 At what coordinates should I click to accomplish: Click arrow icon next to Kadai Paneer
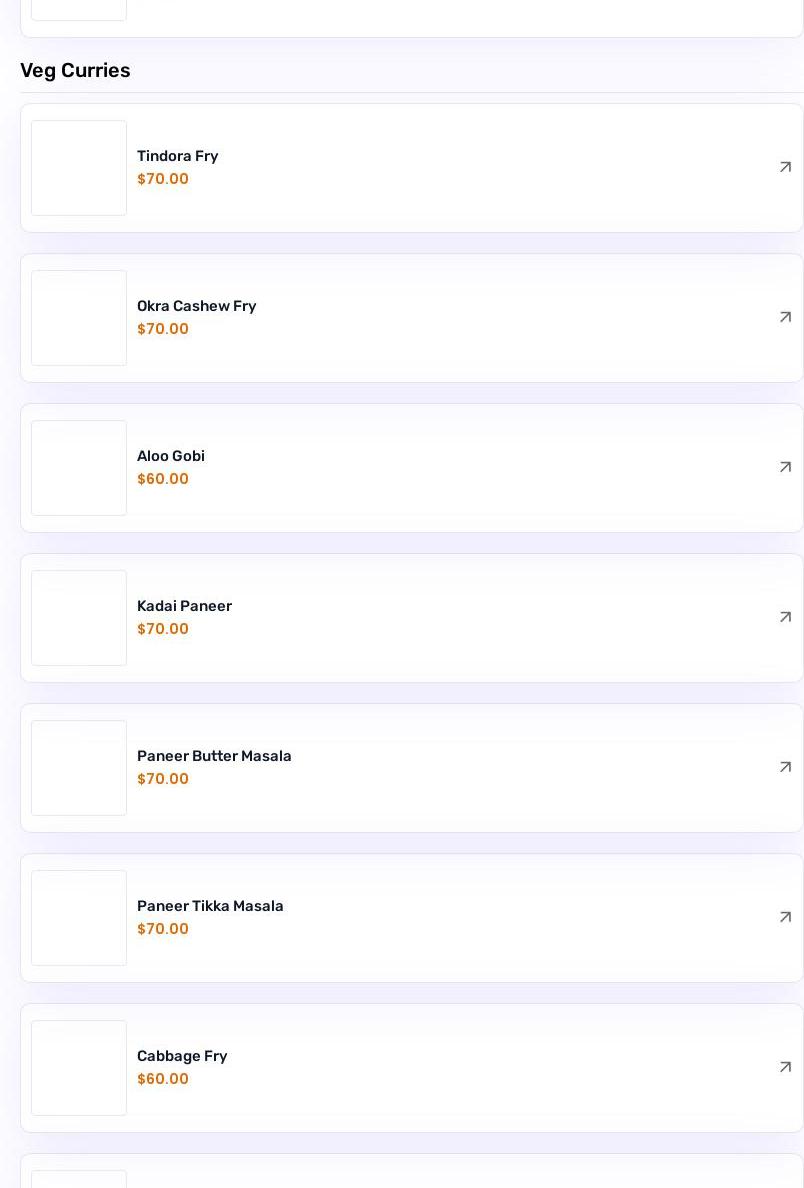click(x=785, y=617)
